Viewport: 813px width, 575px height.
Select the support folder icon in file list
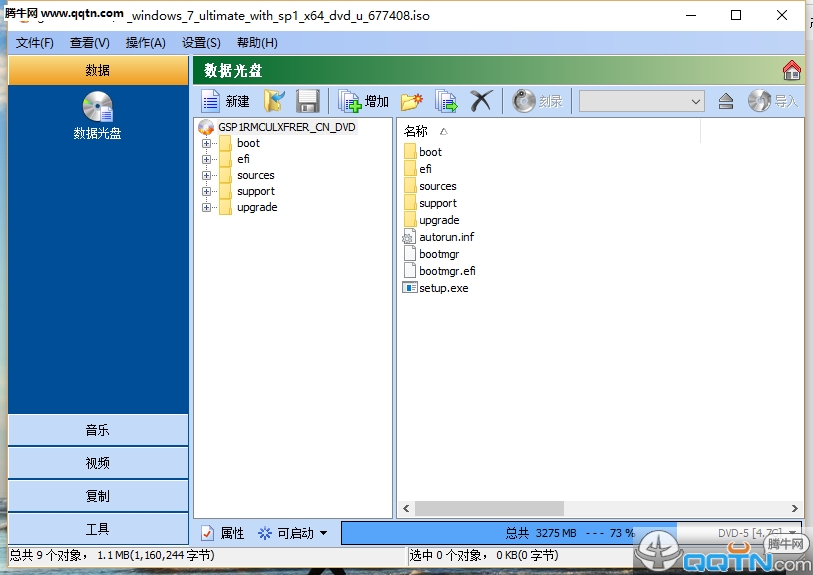410,203
